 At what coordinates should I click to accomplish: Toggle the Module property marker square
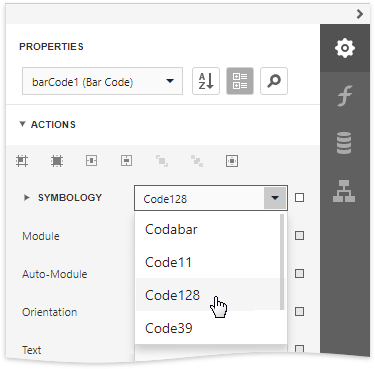click(x=299, y=236)
